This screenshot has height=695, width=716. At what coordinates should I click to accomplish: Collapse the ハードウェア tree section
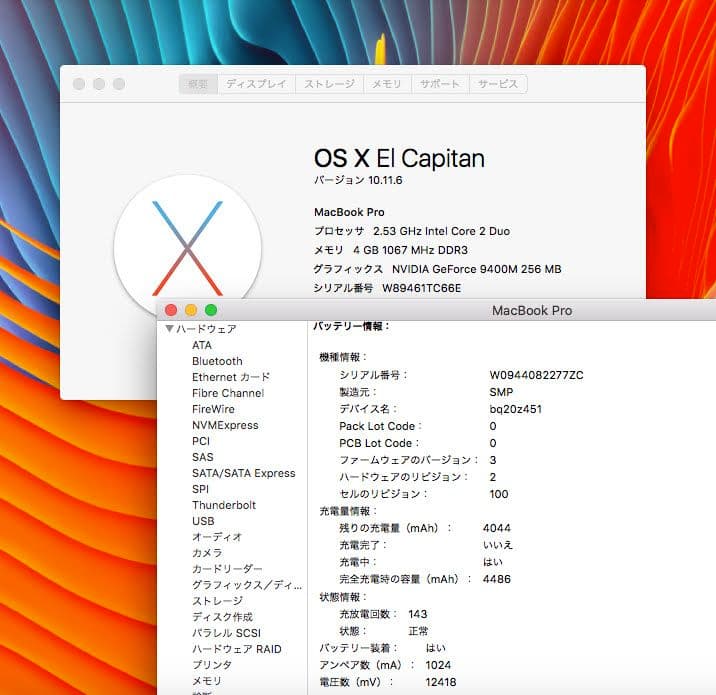pyautogui.click(x=169, y=329)
